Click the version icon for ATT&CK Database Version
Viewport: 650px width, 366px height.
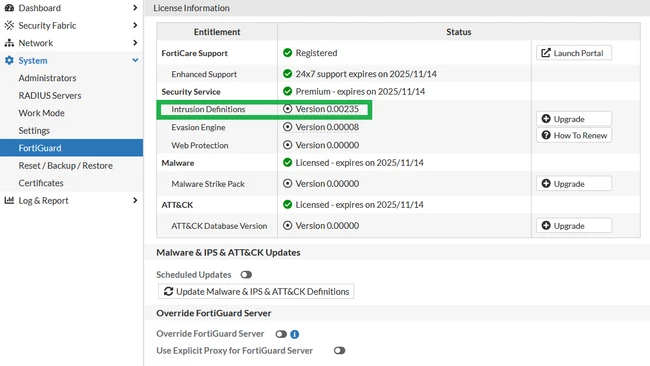point(287,225)
